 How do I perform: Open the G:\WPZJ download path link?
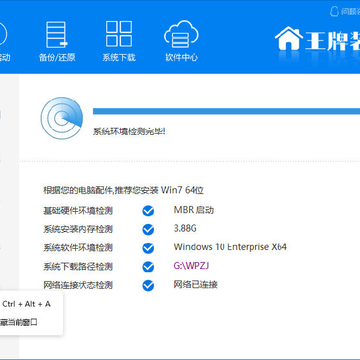pos(191,266)
